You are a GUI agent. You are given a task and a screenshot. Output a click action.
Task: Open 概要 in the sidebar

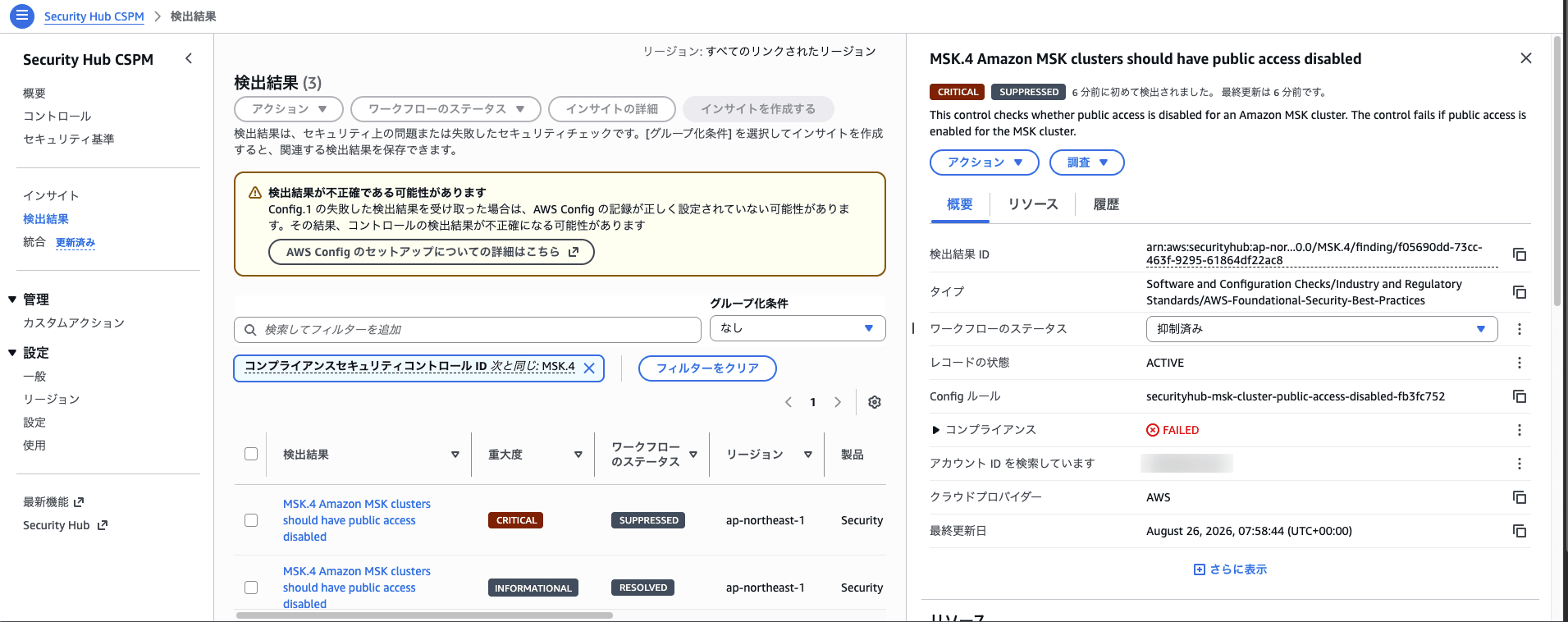coord(34,94)
